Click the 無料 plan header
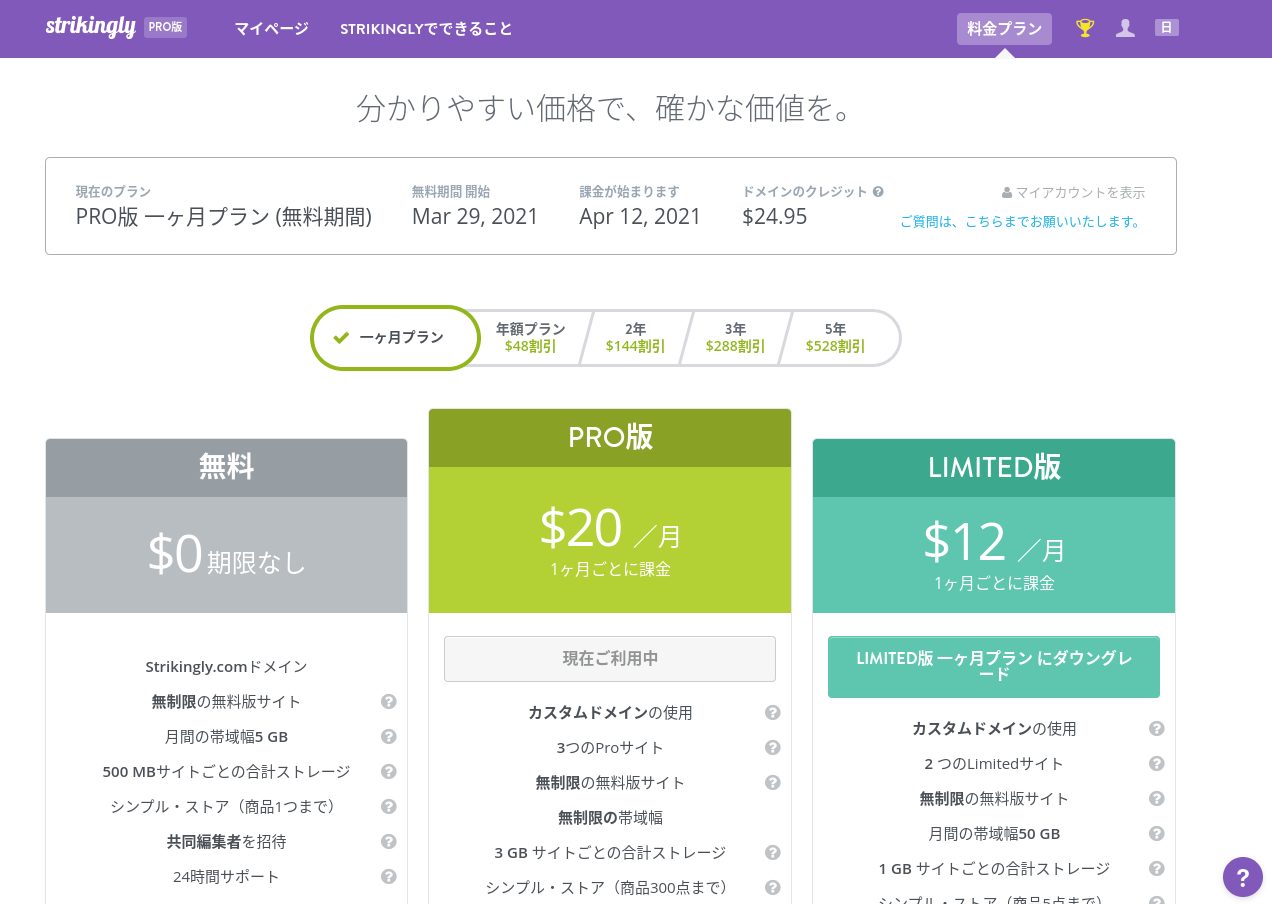 (226, 468)
